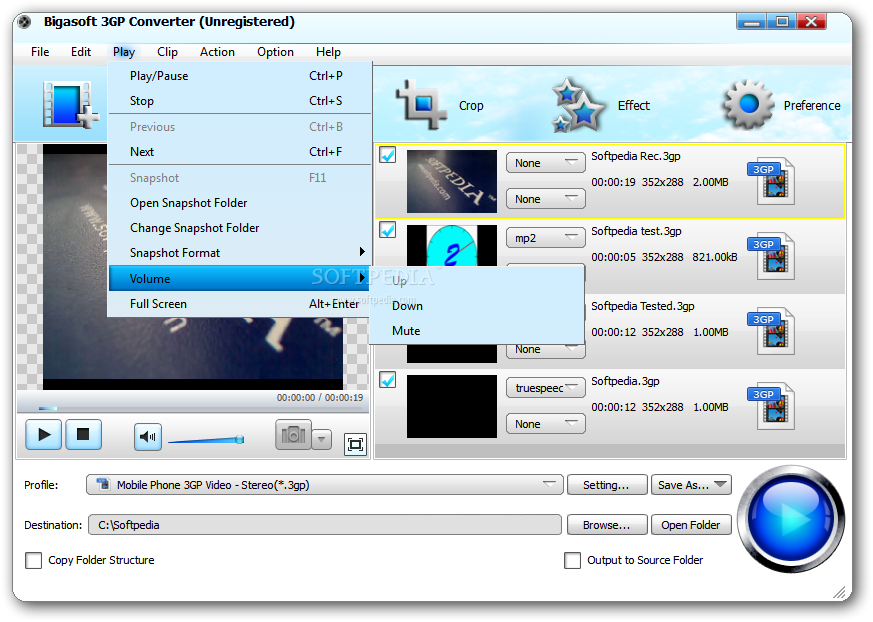The width and height of the screenshot is (873, 622).
Task: Open the truespeech dropdown of Softpedia.3gp
Action: (546, 388)
